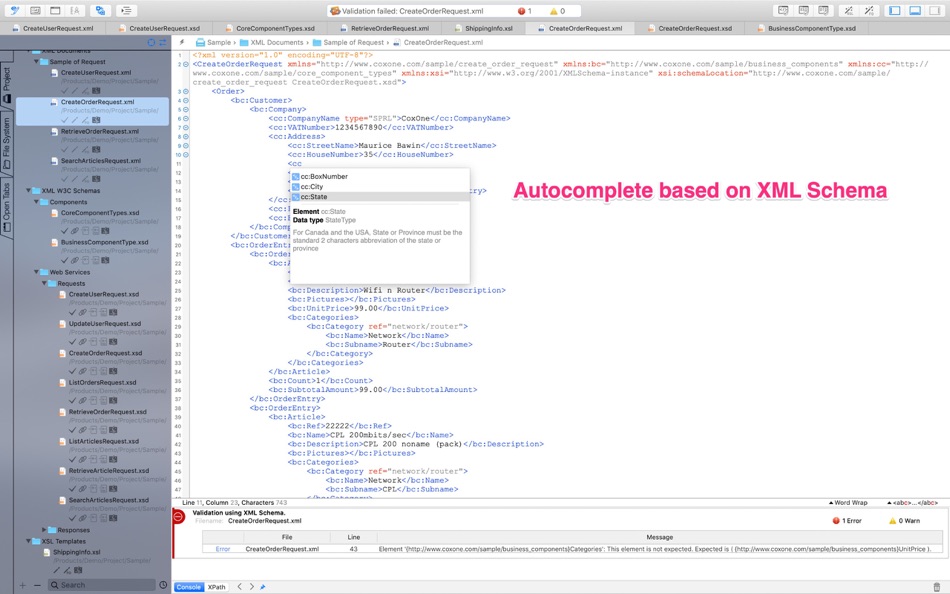Click the red validation failed status icon
The height and width of the screenshot is (594, 950).
[x=179, y=516]
